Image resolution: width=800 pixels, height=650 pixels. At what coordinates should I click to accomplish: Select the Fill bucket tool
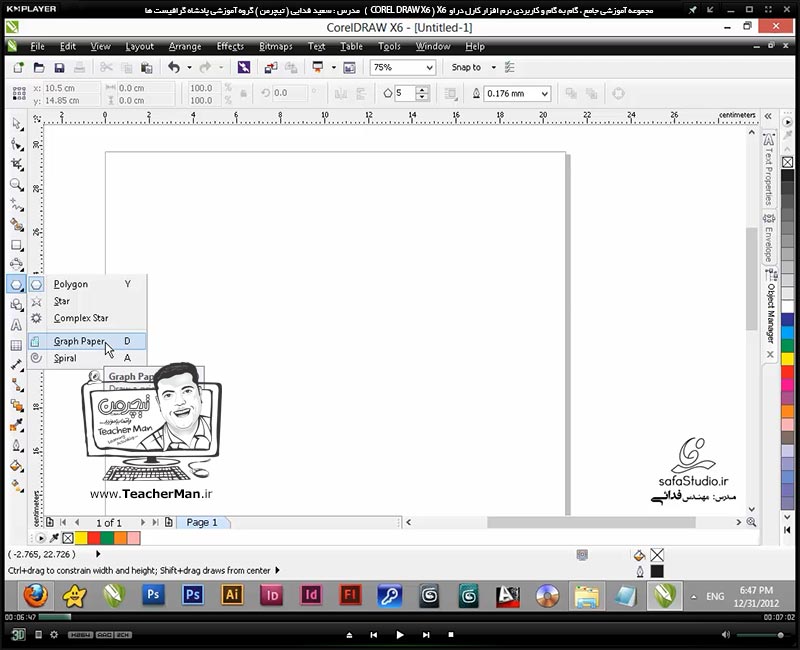[17, 466]
